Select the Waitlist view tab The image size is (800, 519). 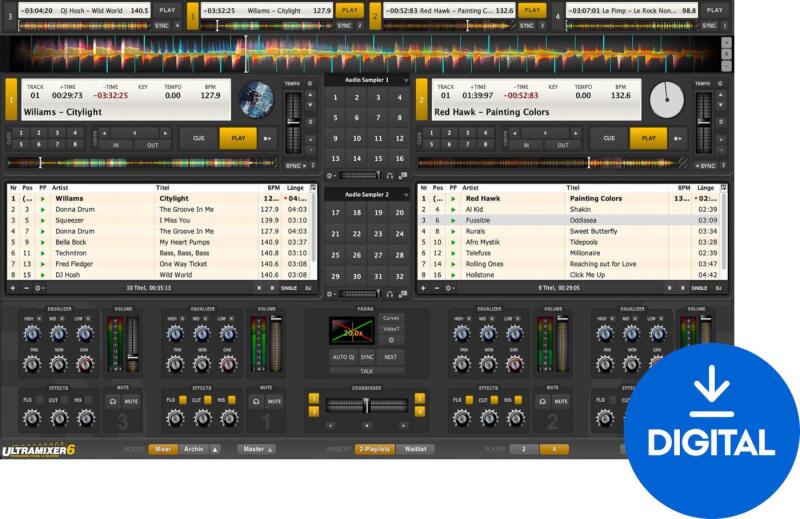(417, 449)
